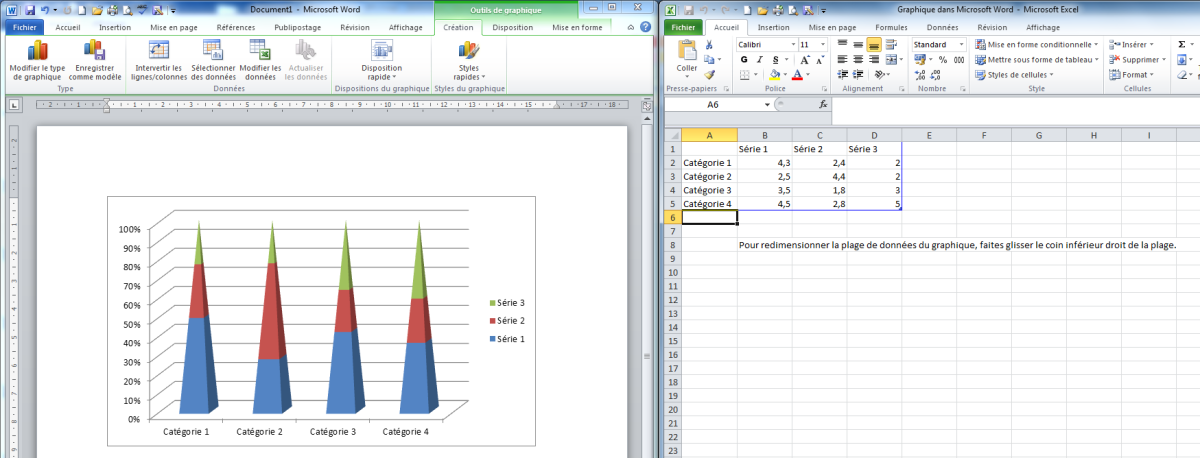
Task: Toggle bottom vertical alignment in Excel
Action: 874,44
